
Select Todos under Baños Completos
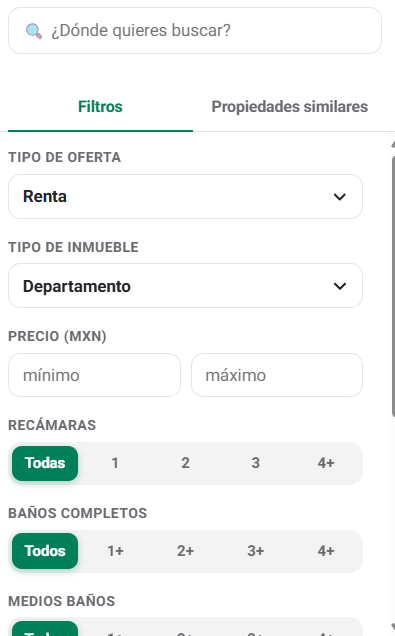(45, 551)
